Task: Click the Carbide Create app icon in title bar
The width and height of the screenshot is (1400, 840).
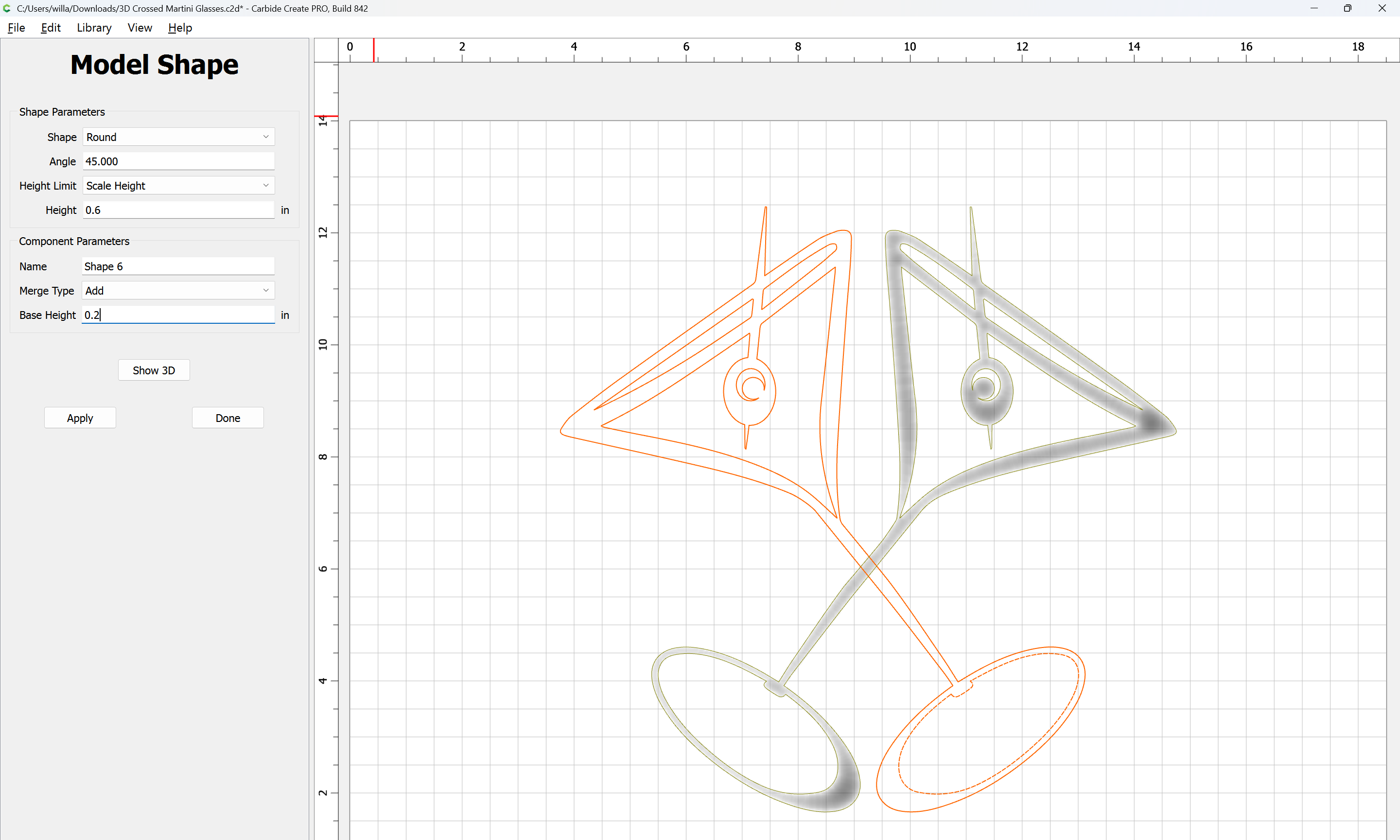Action: [x=7, y=8]
